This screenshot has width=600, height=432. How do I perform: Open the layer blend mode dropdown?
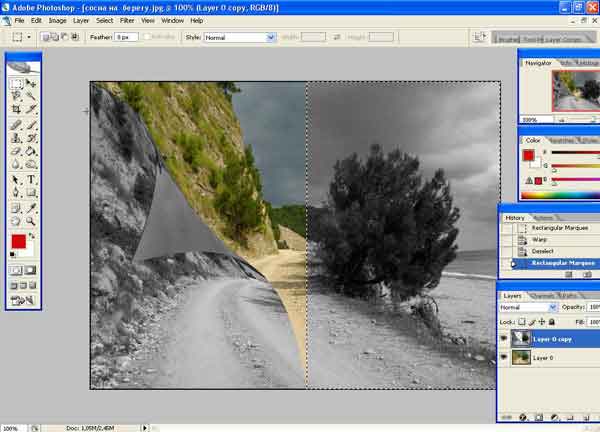pyautogui.click(x=528, y=307)
